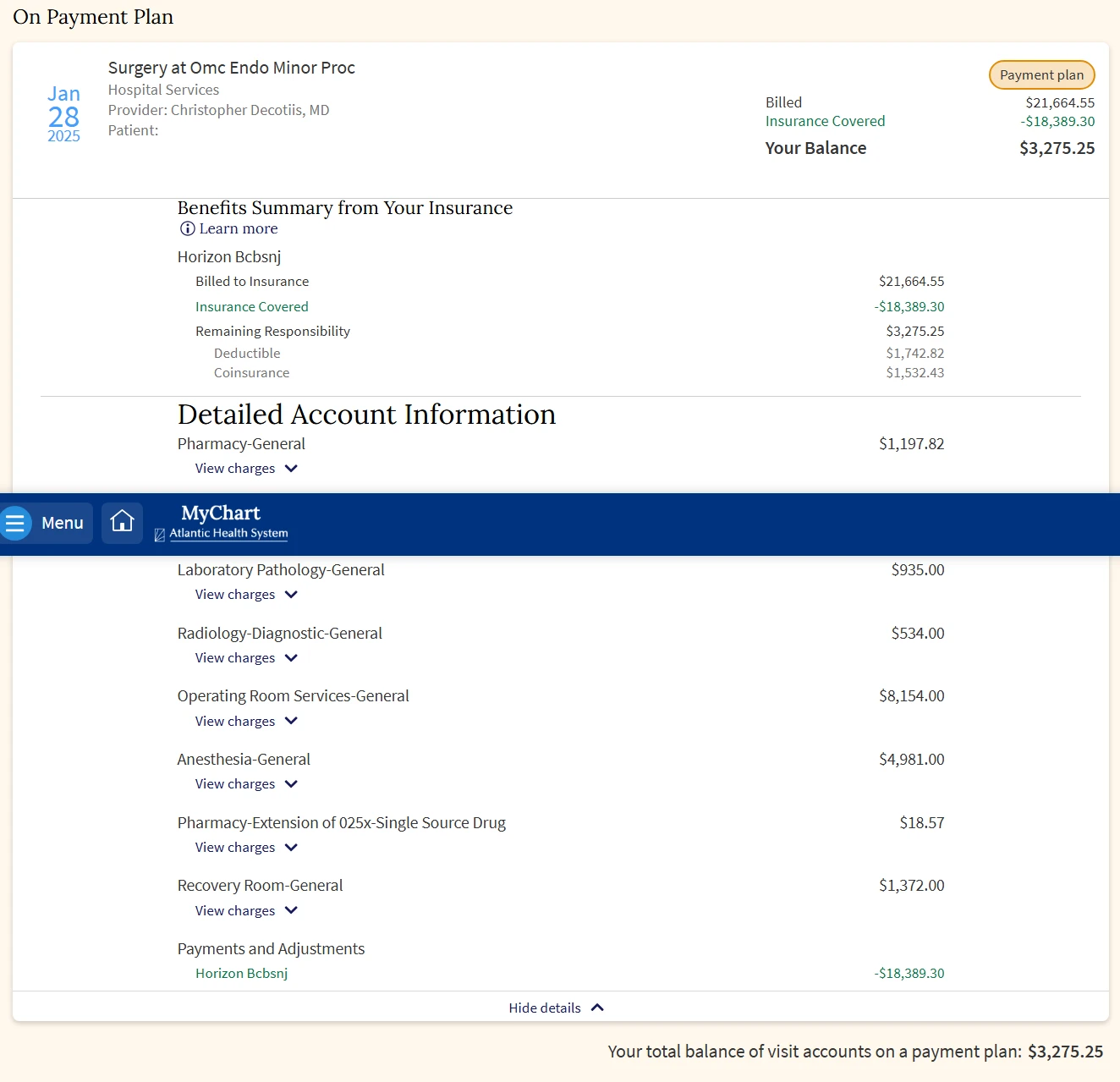The width and height of the screenshot is (1120, 1082).
Task: Click the Remaining Responsibility amount $3,275.25
Action: pos(915,331)
